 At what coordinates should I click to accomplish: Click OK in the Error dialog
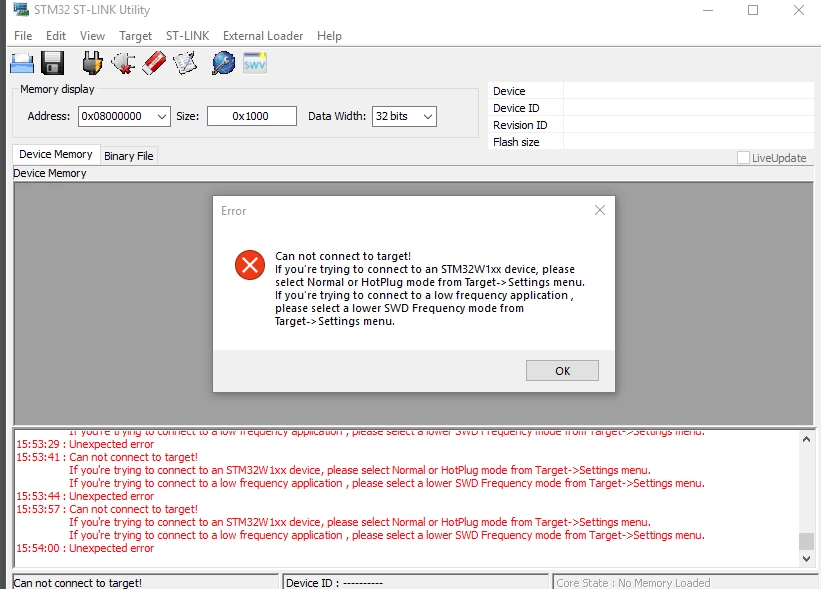click(x=562, y=370)
